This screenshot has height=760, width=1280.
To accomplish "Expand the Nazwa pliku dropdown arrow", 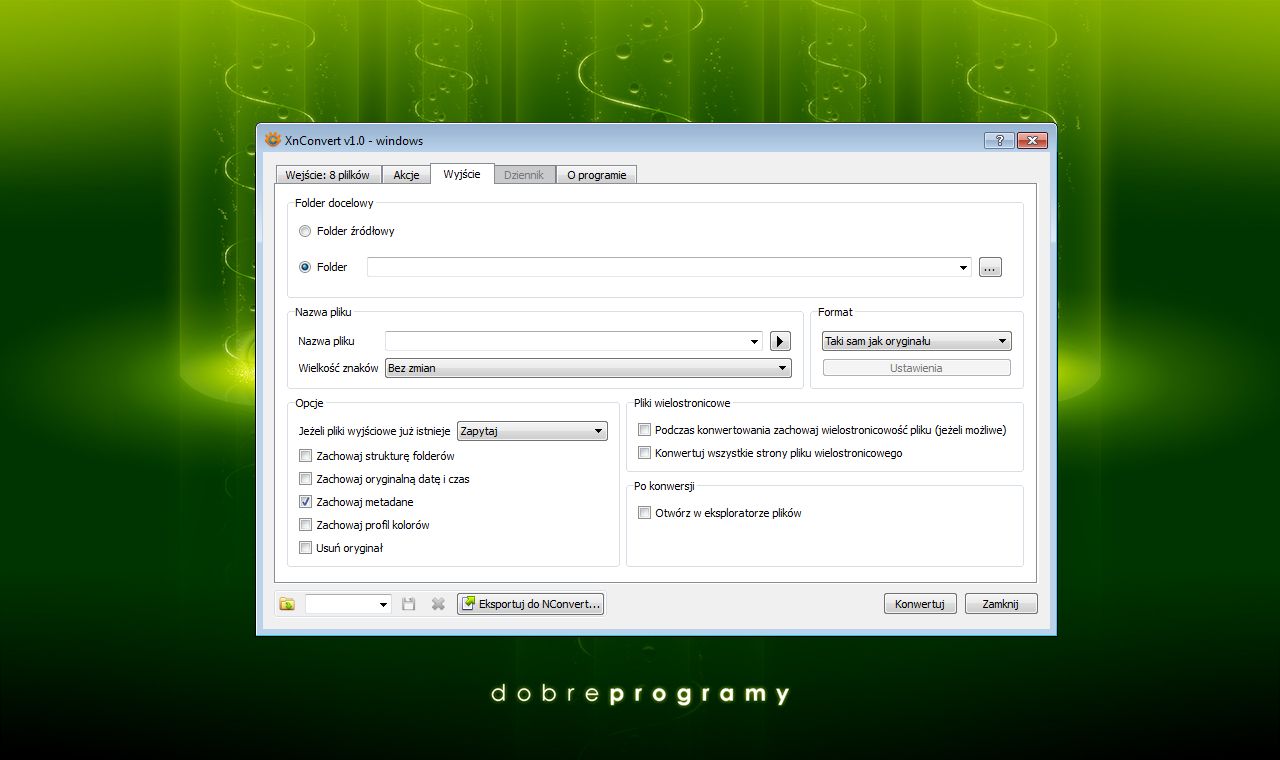I will (755, 341).
